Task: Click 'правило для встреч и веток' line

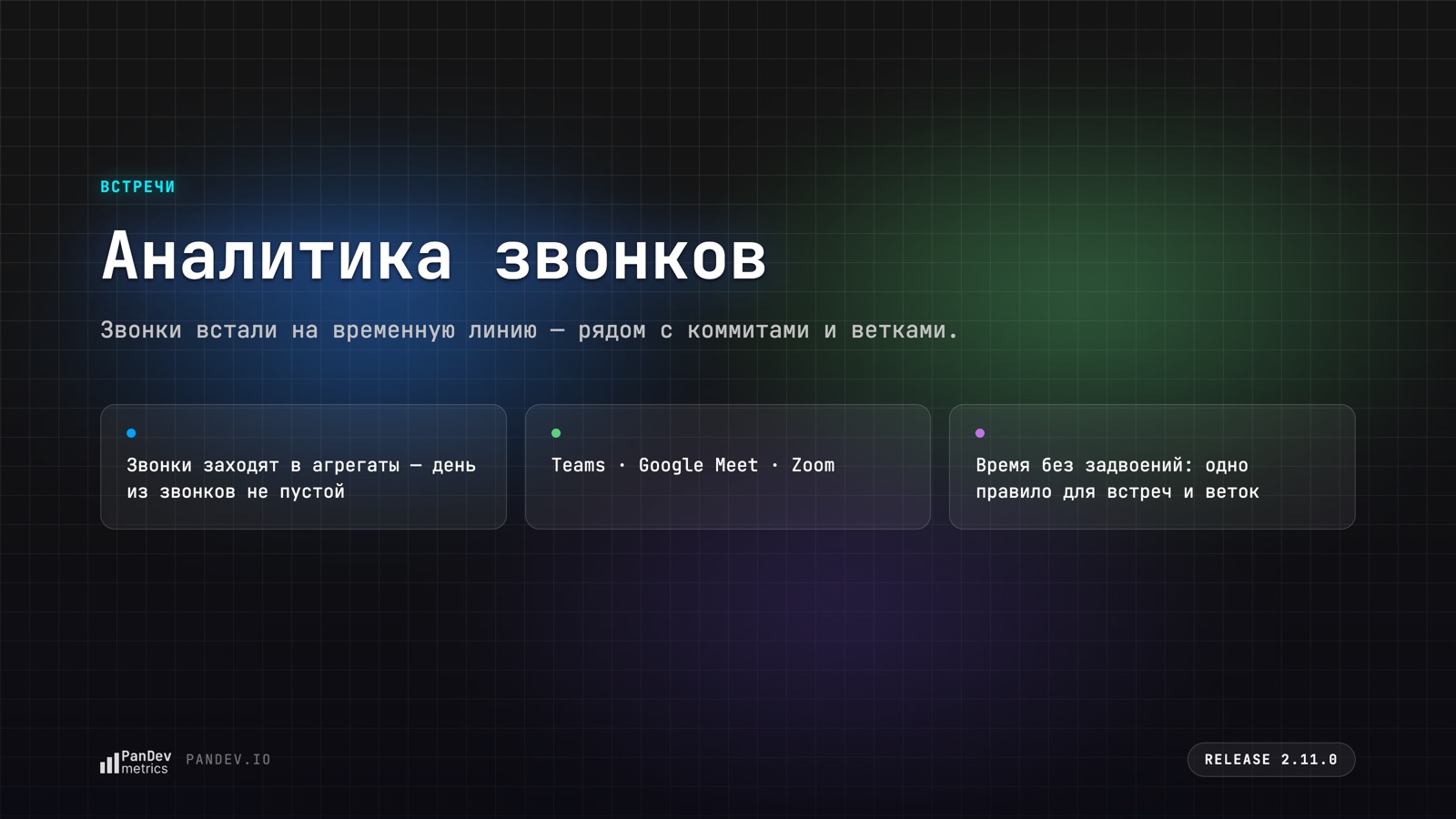Action: point(1117,492)
